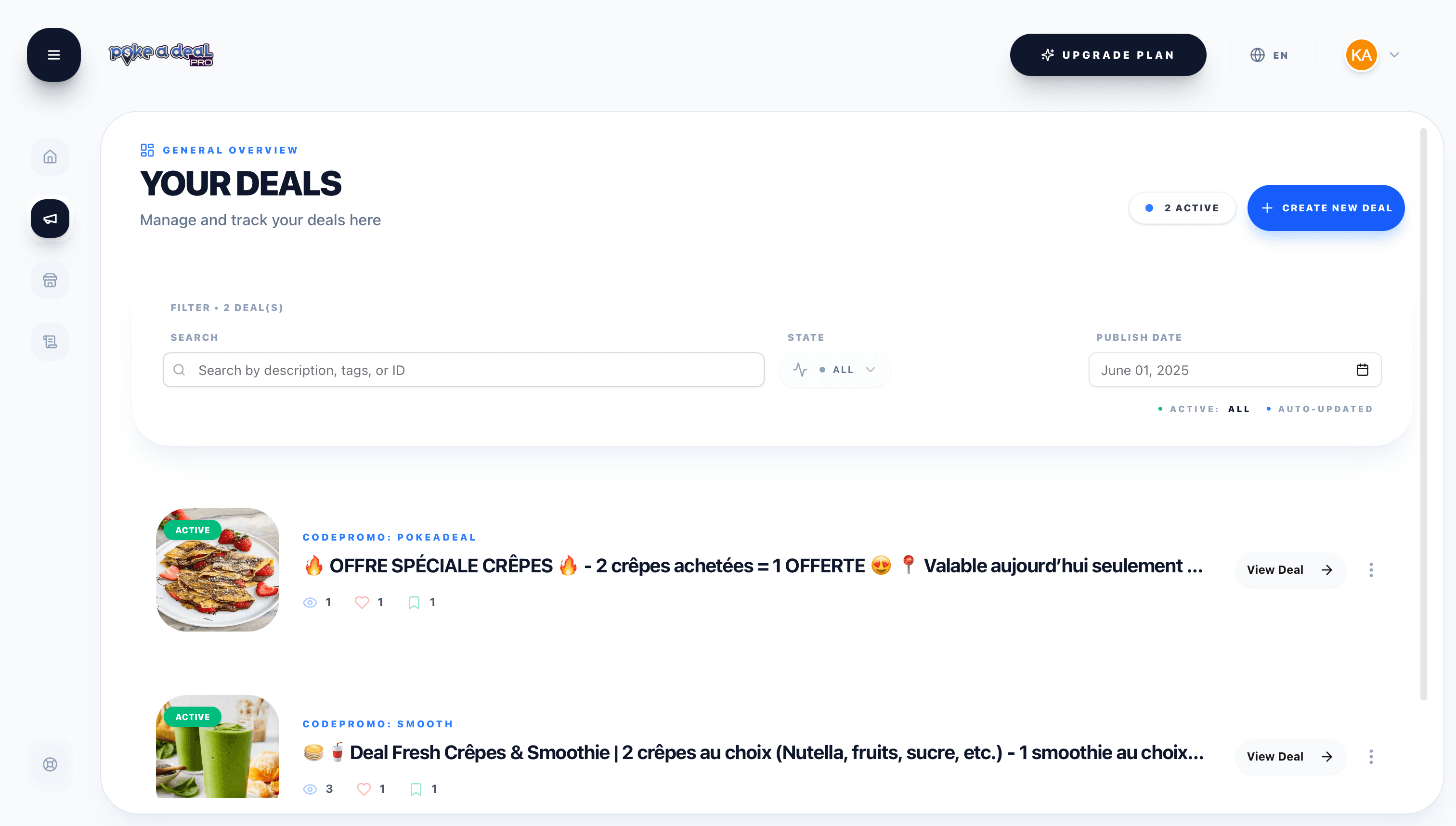The height and width of the screenshot is (826, 1456).
Task: Open the Home dashboard icon
Action: coord(50,156)
